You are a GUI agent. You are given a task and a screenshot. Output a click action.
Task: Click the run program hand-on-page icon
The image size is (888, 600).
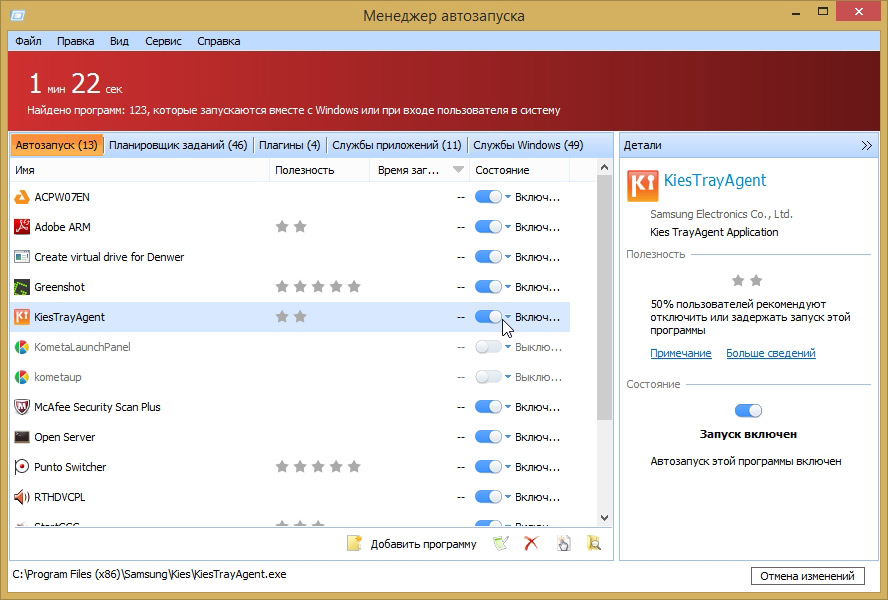[x=563, y=544]
